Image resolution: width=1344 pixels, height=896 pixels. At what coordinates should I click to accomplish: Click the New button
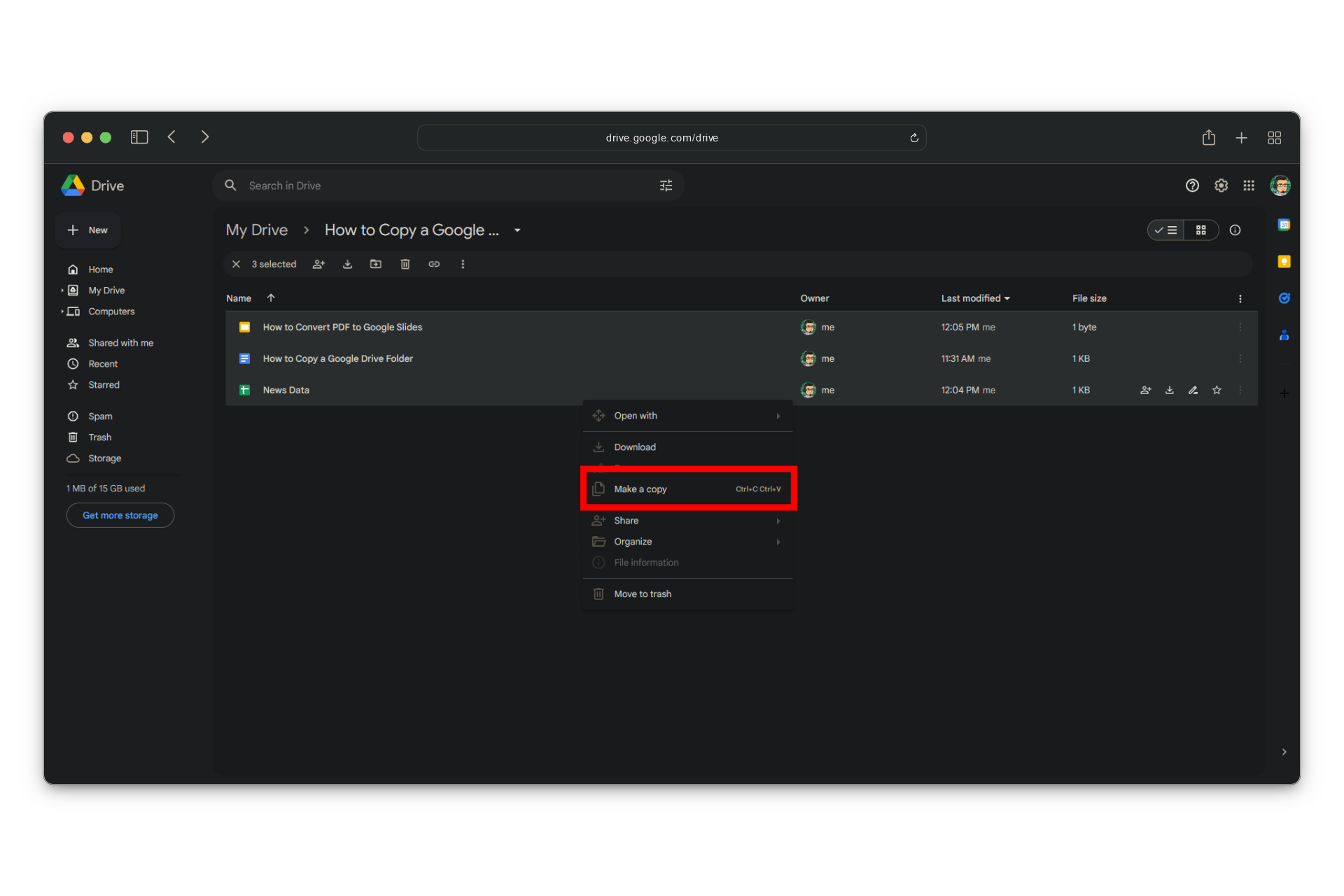[87, 230]
